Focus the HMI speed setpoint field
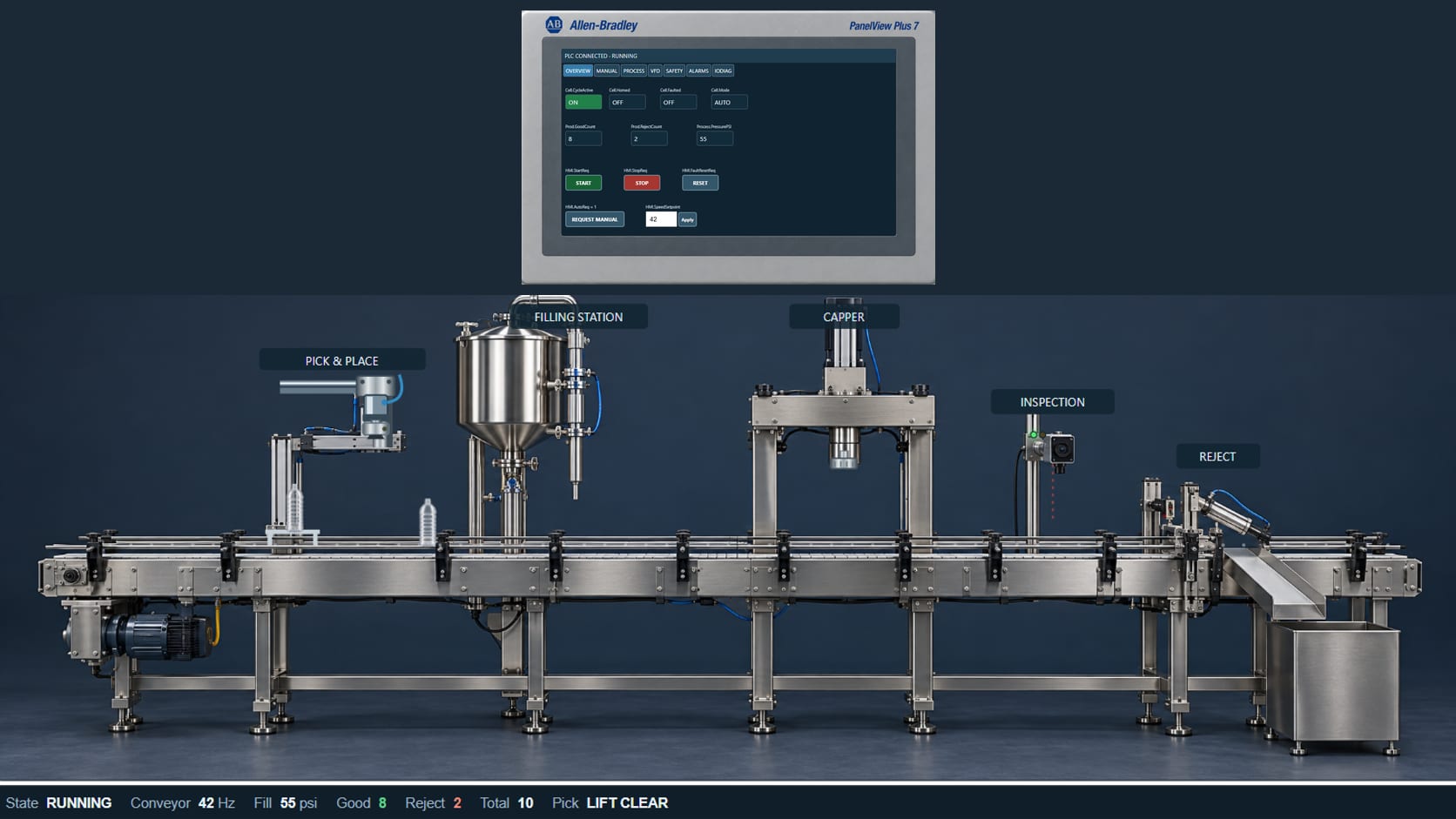1456x819 pixels. coord(661,219)
